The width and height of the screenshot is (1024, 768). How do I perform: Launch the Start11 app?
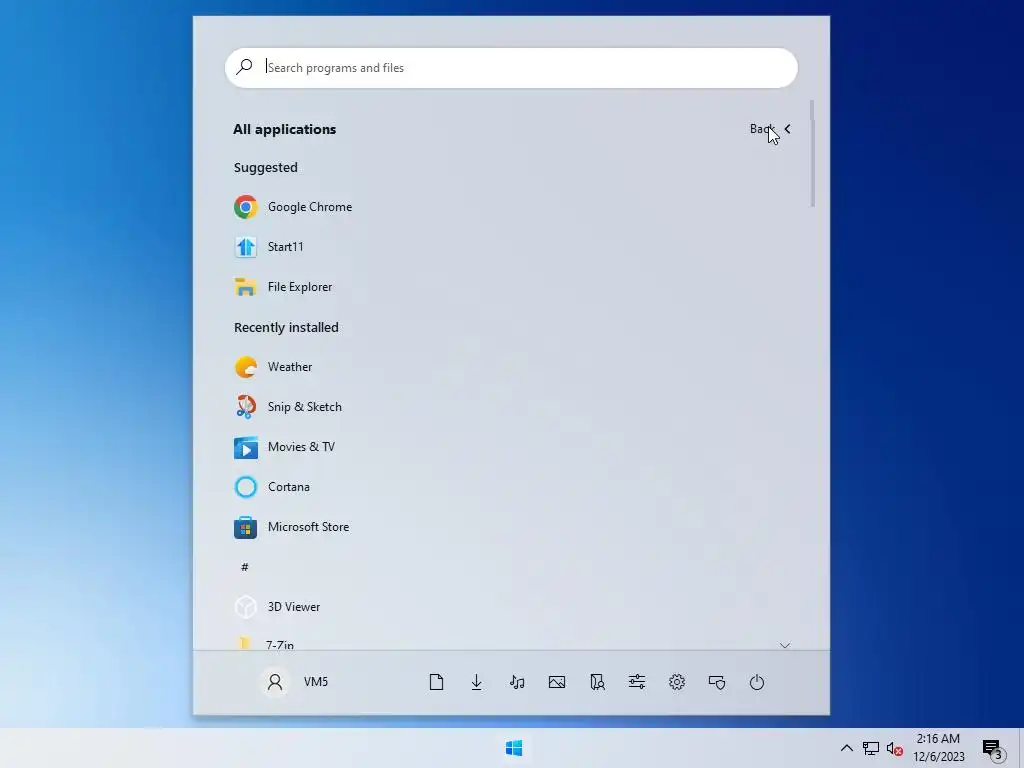click(x=269, y=247)
